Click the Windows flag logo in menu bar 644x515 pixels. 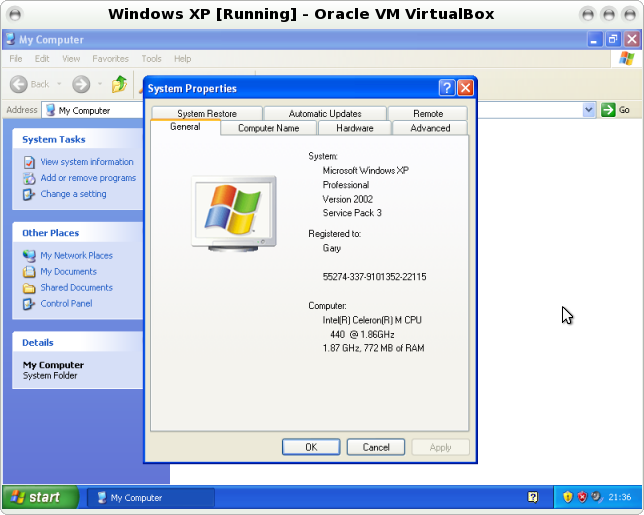(626, 58)
